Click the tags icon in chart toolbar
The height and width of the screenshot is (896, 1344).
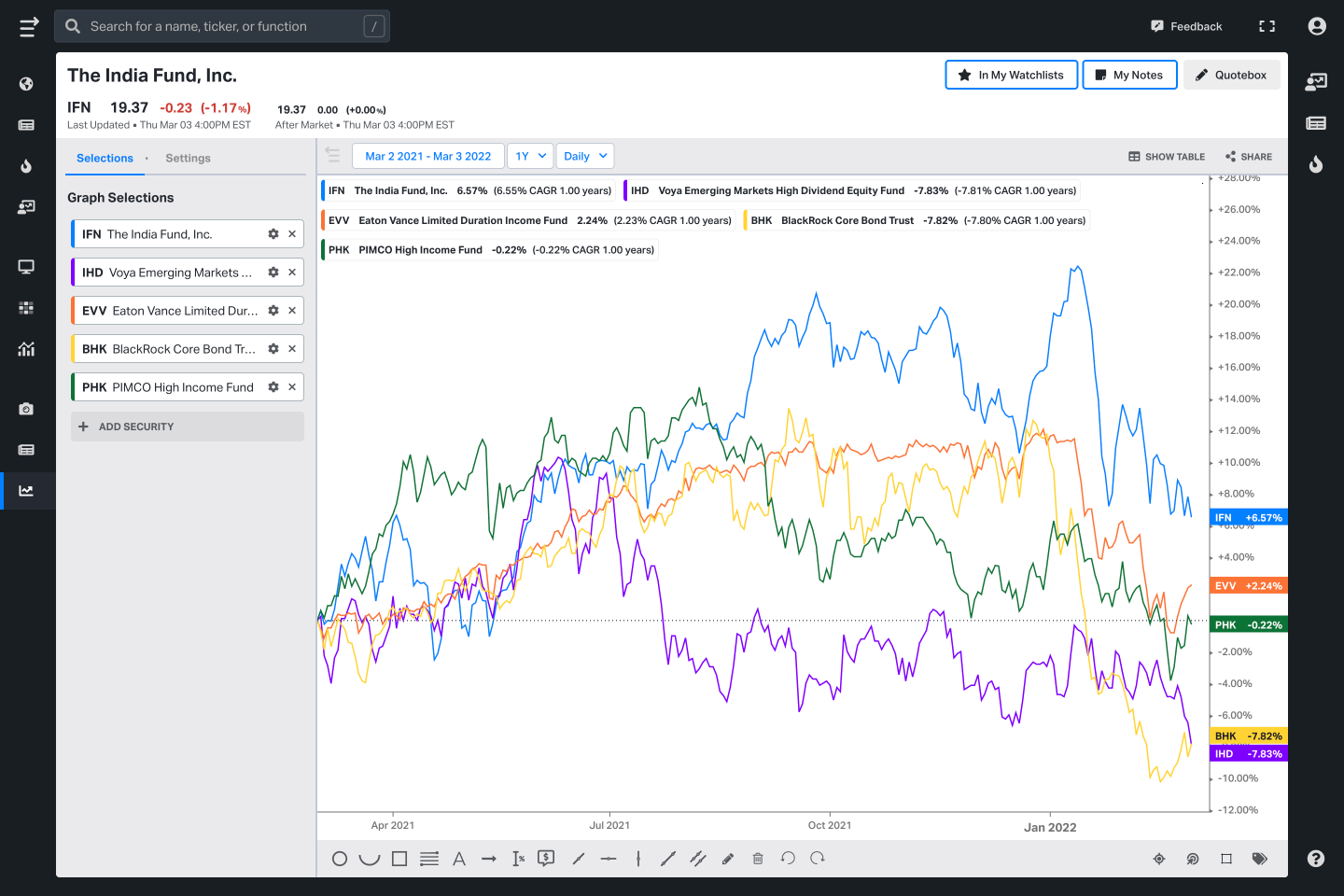click(1260, 859)
